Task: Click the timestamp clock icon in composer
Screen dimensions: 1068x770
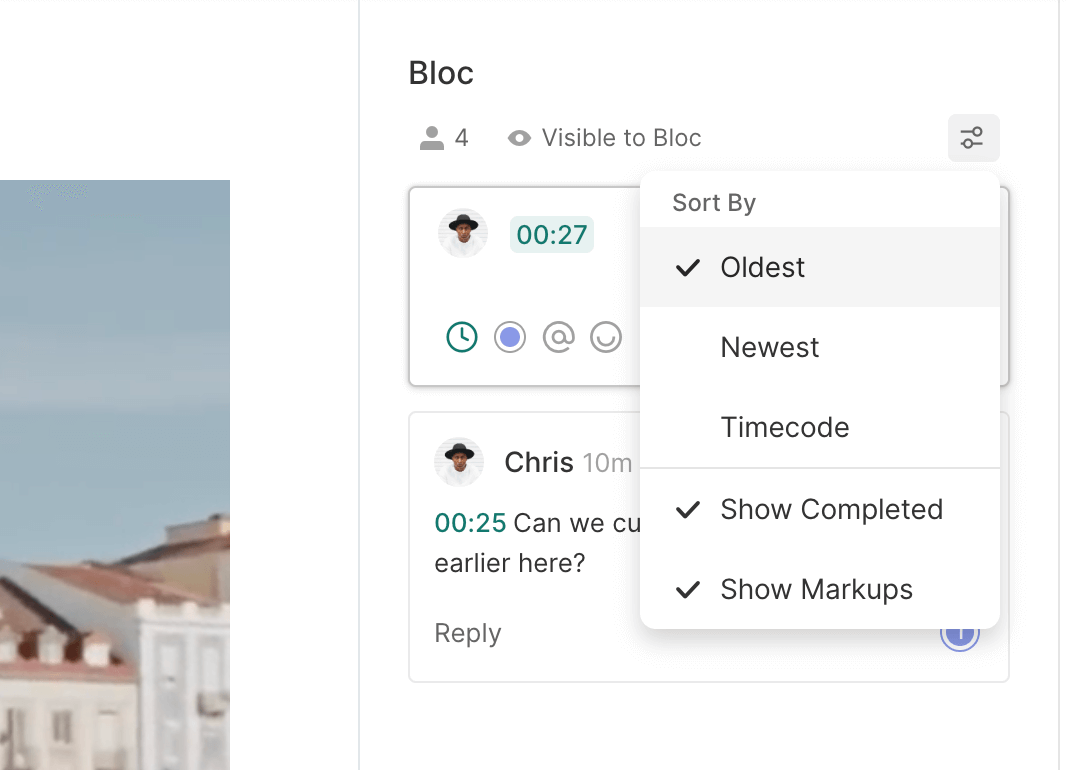Action: 462,338
